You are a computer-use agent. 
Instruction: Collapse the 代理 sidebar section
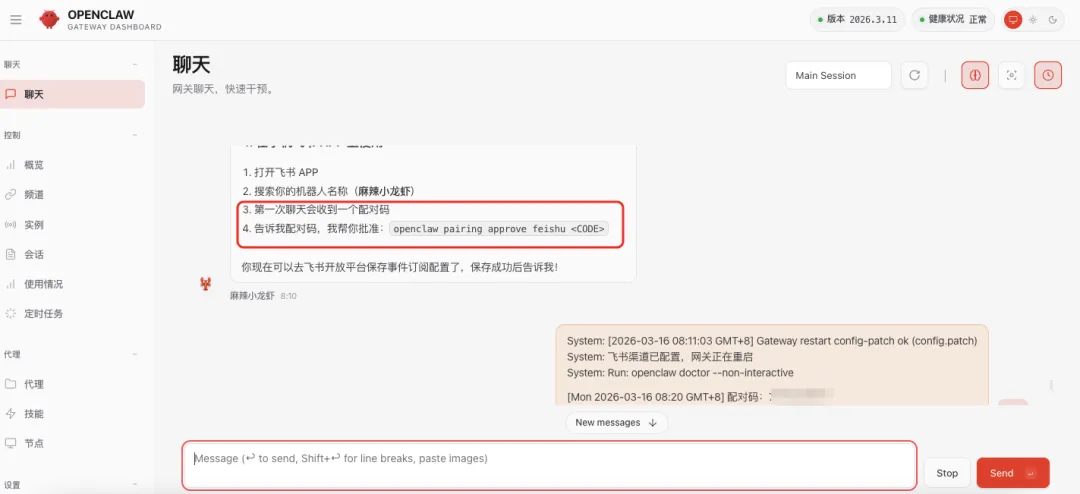[135, 354]
